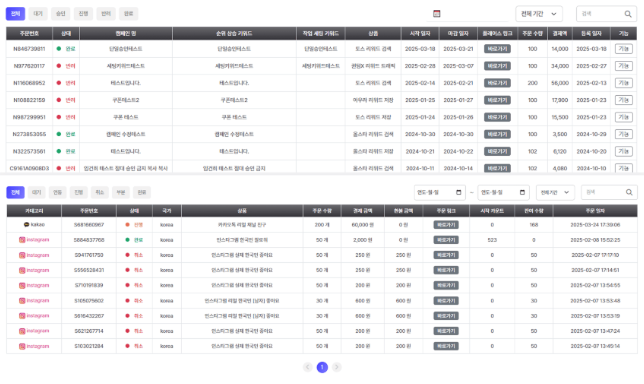The width and height of the screenshot is (644, 384).
Task: Go to the previous page with the left arrow
Action: click(308, 367)
